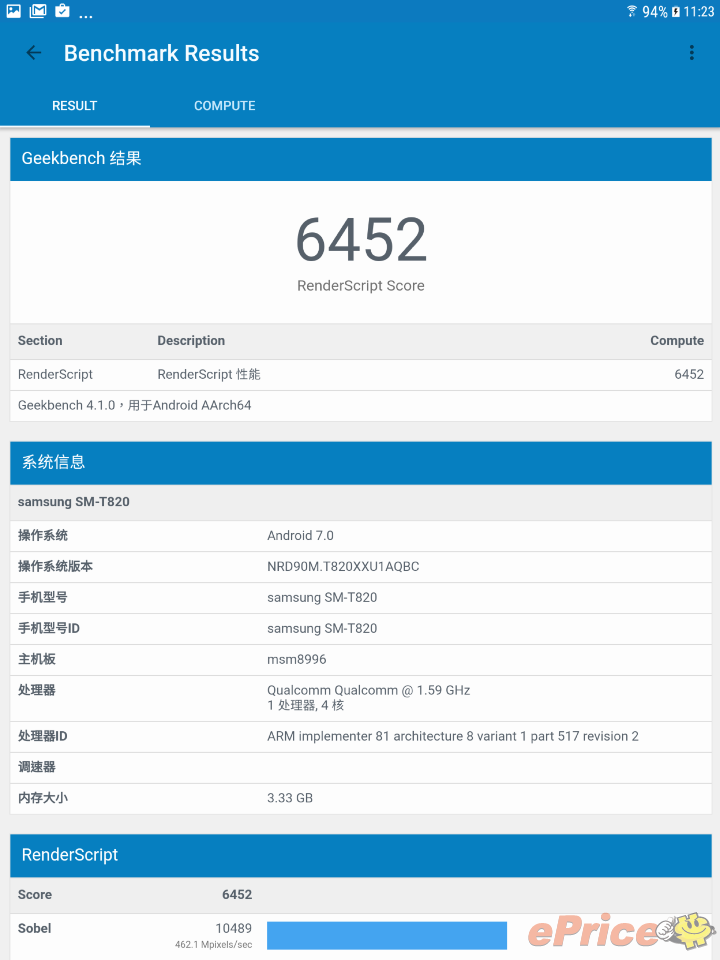Tap the Sobel score bar

387,935
